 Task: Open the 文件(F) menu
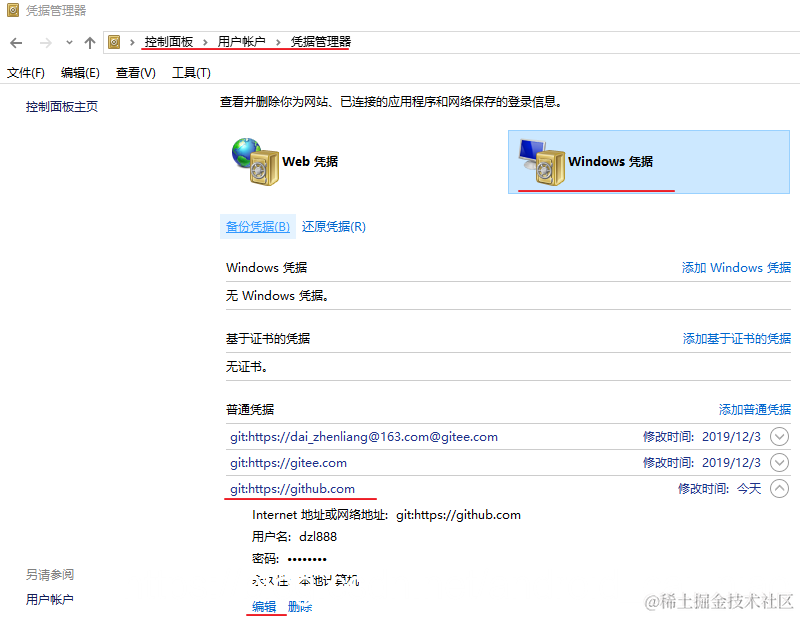(x=26, y=73)
